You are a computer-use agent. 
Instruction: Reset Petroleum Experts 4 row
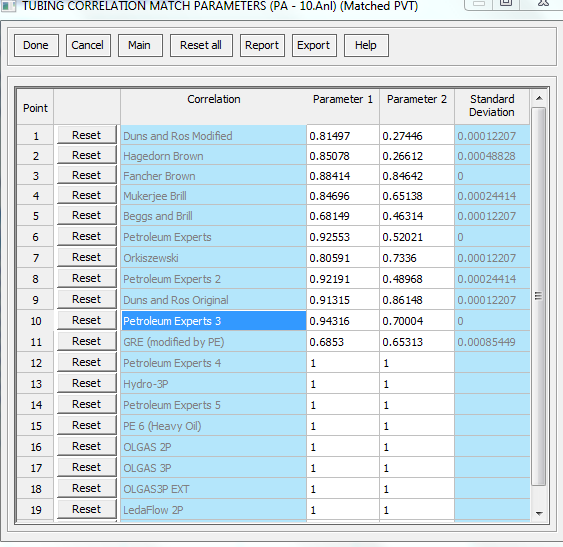pyautogui.click(x=87, y=362)
